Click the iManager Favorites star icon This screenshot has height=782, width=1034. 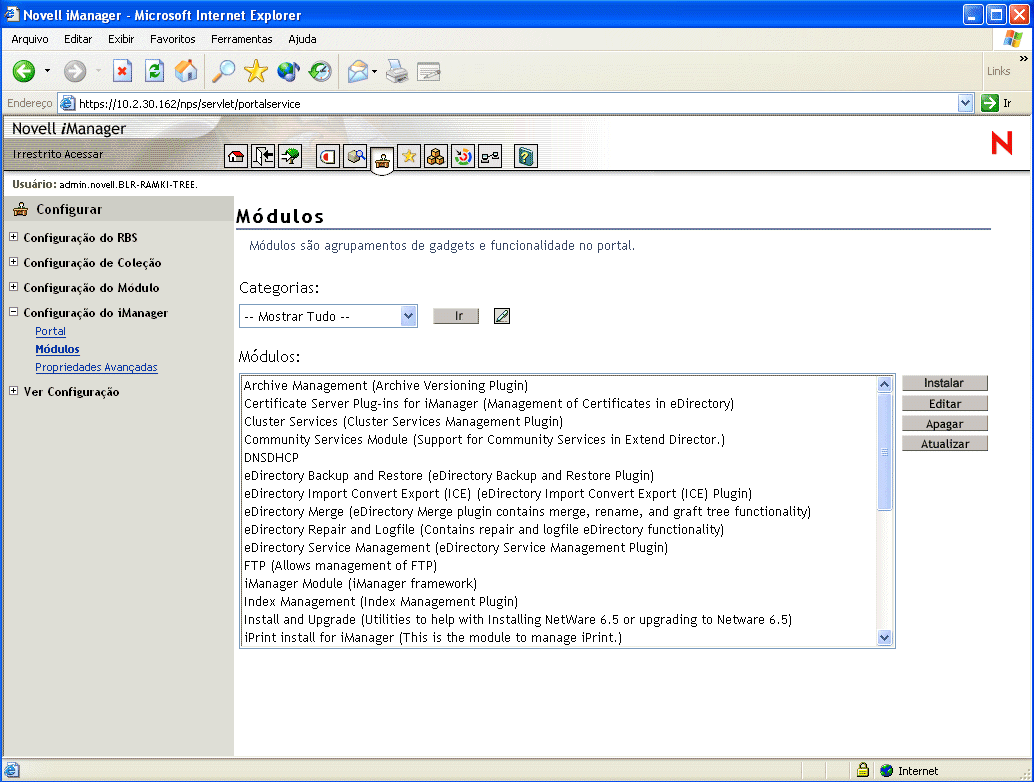tap(409, 156)
